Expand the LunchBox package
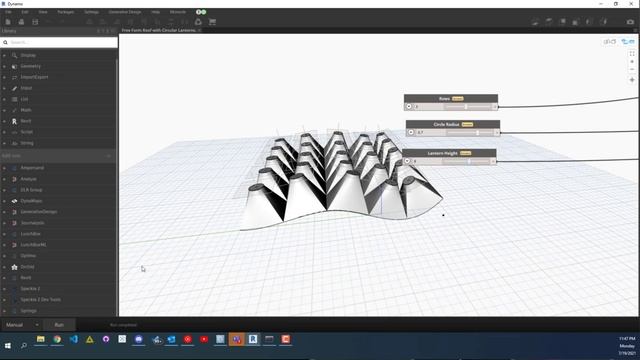Viewport: 640px width, 360px height. click(4, 234)
